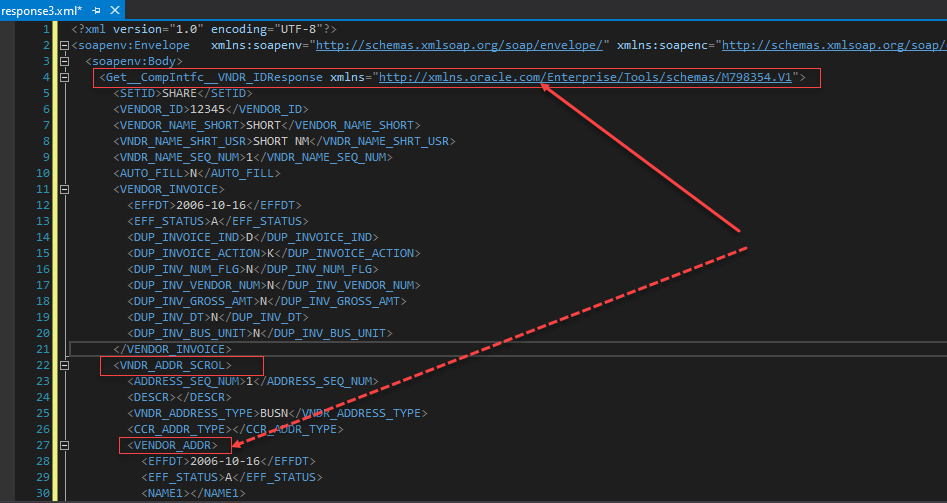Collapse the soapenv:Envelope node
Viewport: 947px width, 503px height.
tap(65, 45)
